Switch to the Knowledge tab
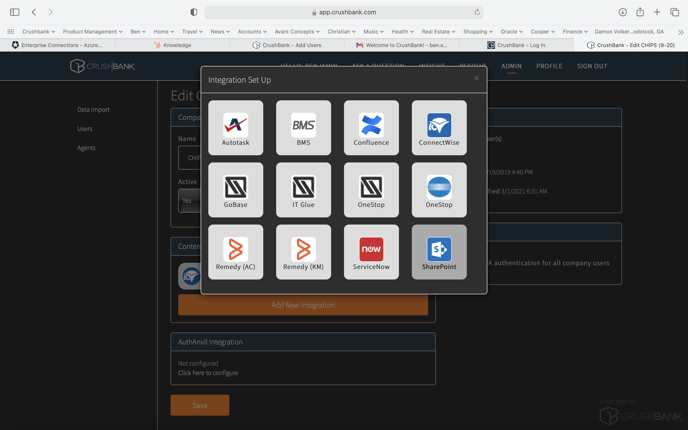 click(172, 45)
